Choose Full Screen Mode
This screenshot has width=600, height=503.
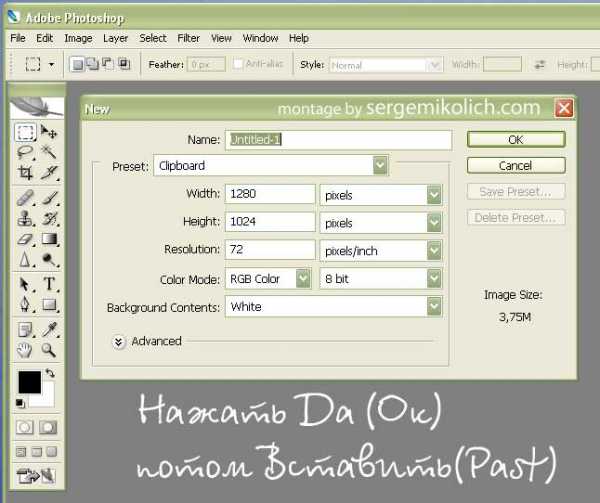tap(52, 452)
